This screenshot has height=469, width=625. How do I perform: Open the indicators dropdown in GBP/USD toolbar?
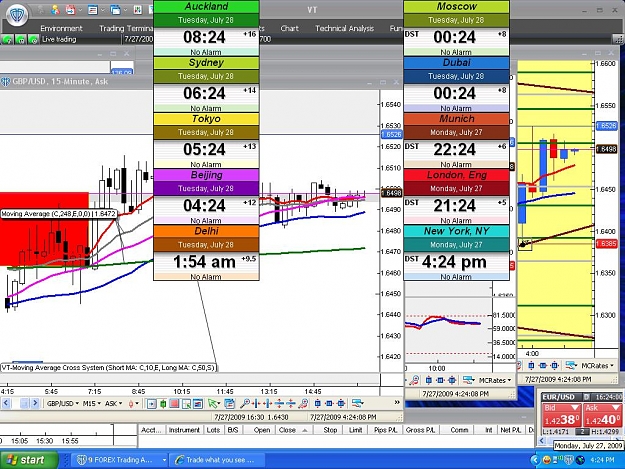click(358, 404)
